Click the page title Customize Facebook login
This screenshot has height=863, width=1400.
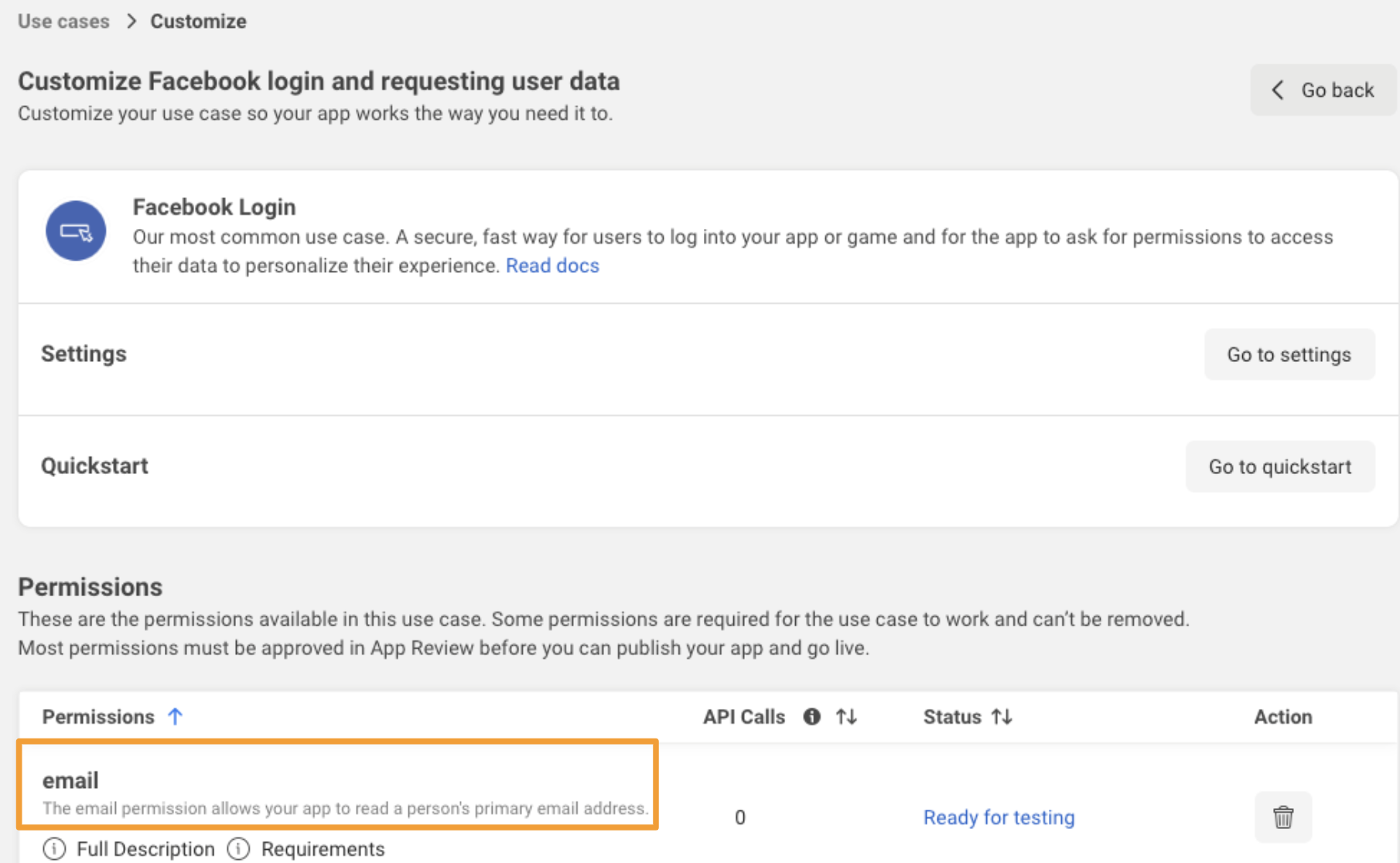click(x=319, y=81)
